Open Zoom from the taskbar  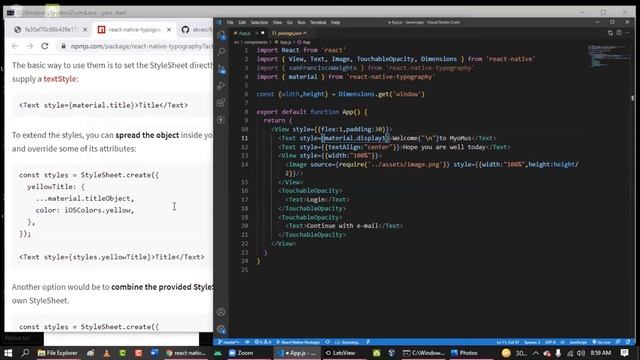point(241,353)
